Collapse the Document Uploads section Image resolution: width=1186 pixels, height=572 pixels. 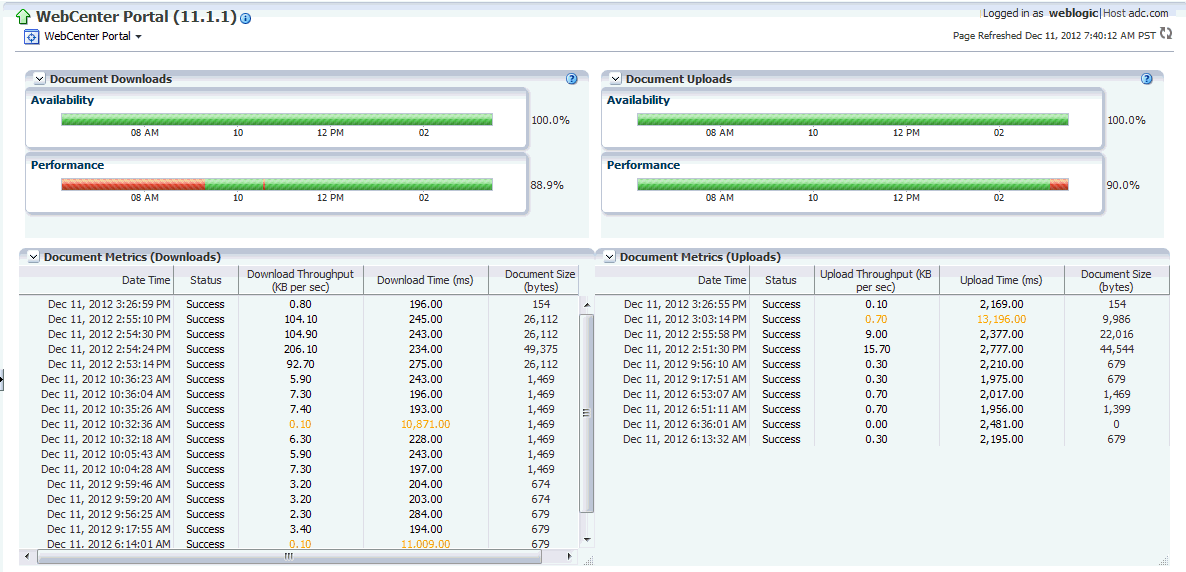tap(615, 79)
